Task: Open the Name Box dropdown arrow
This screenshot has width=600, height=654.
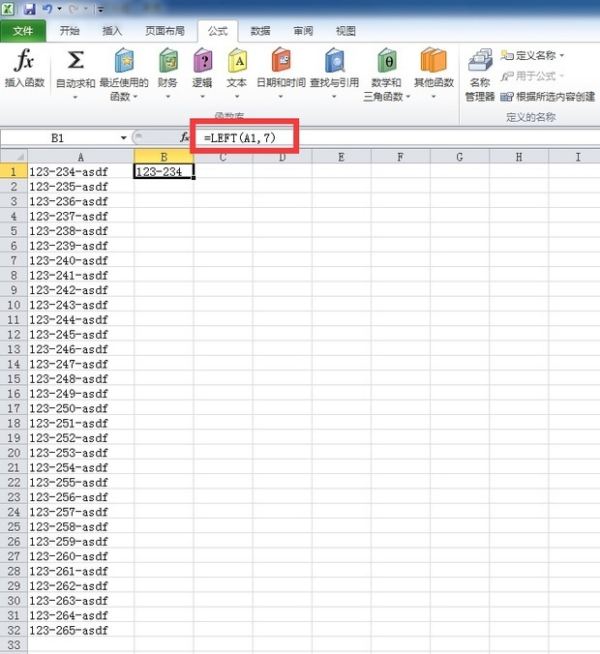Action: point(123,138)
